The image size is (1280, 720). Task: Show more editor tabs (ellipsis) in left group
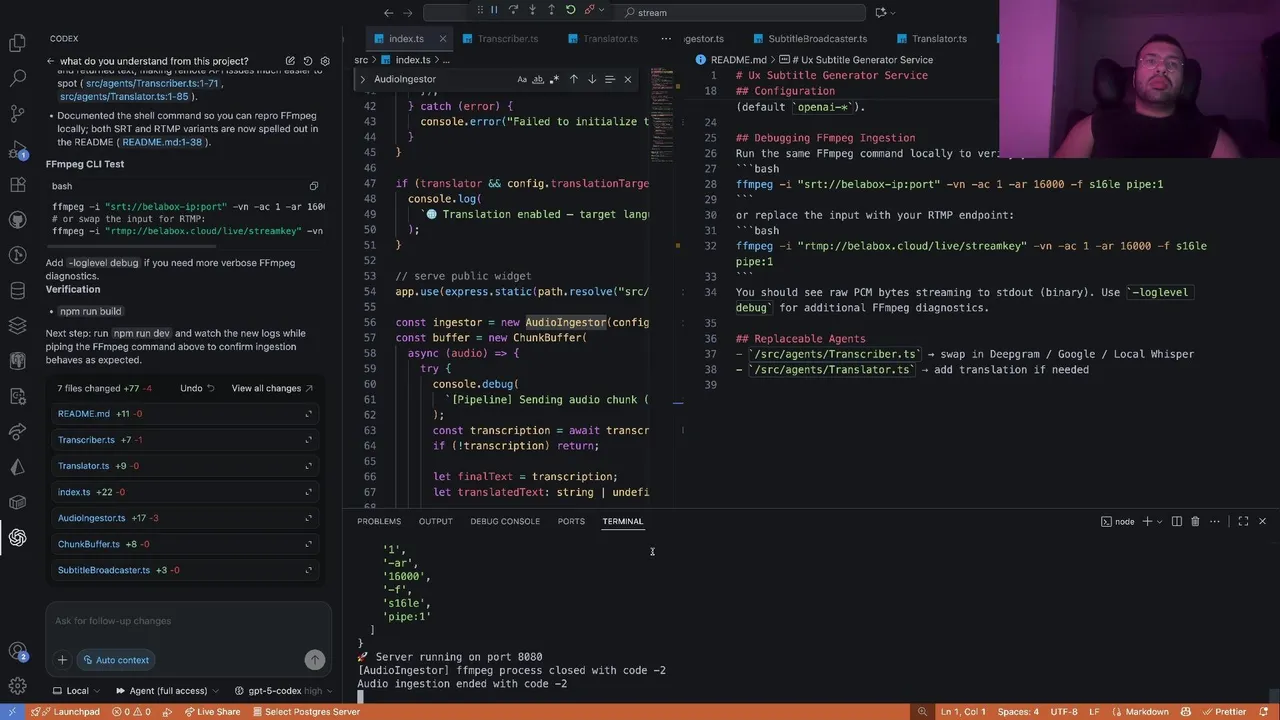(x=666, y=38)
